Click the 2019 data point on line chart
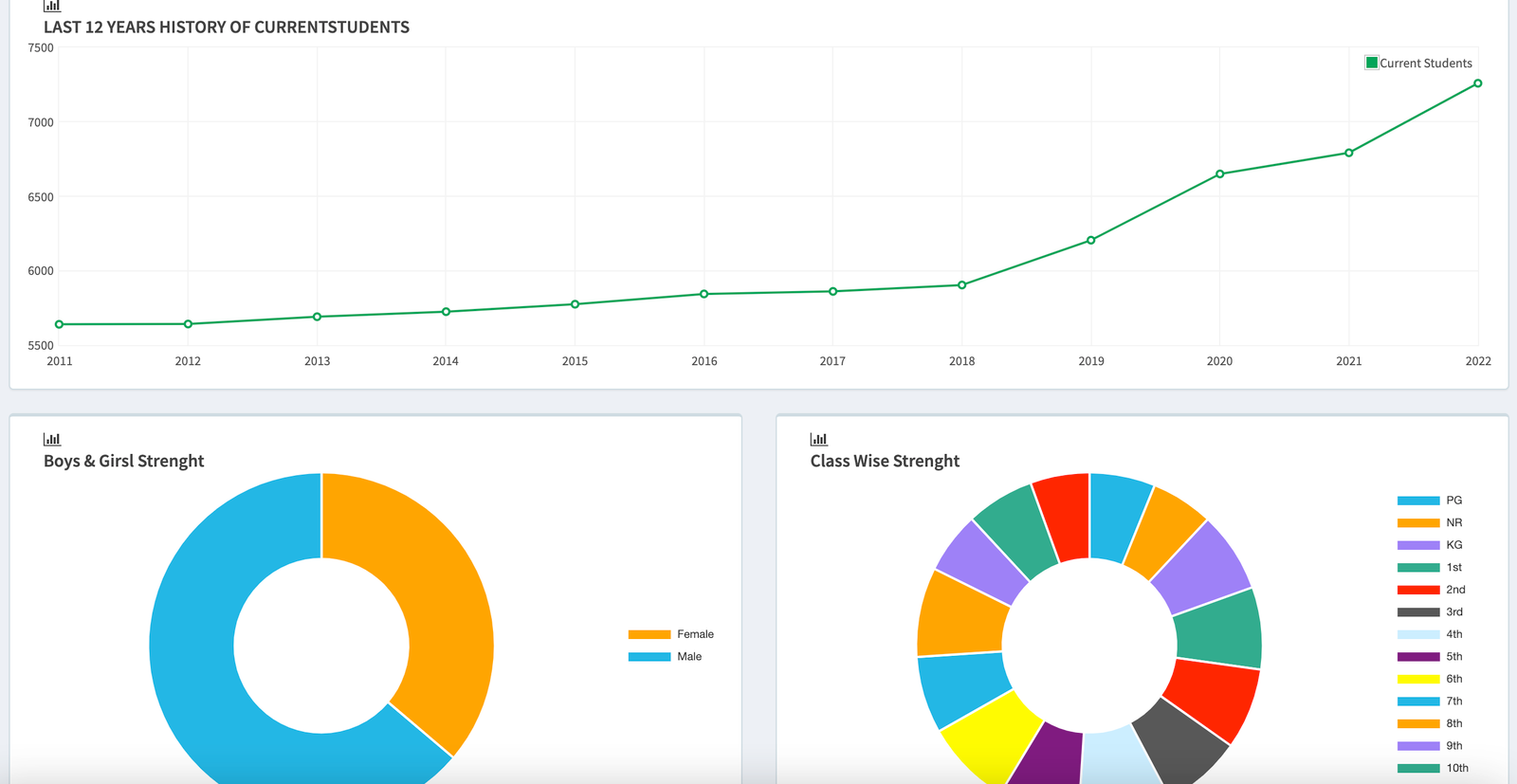Image resolution: width=1517 pixels, height=784 pixels. 1090,240
